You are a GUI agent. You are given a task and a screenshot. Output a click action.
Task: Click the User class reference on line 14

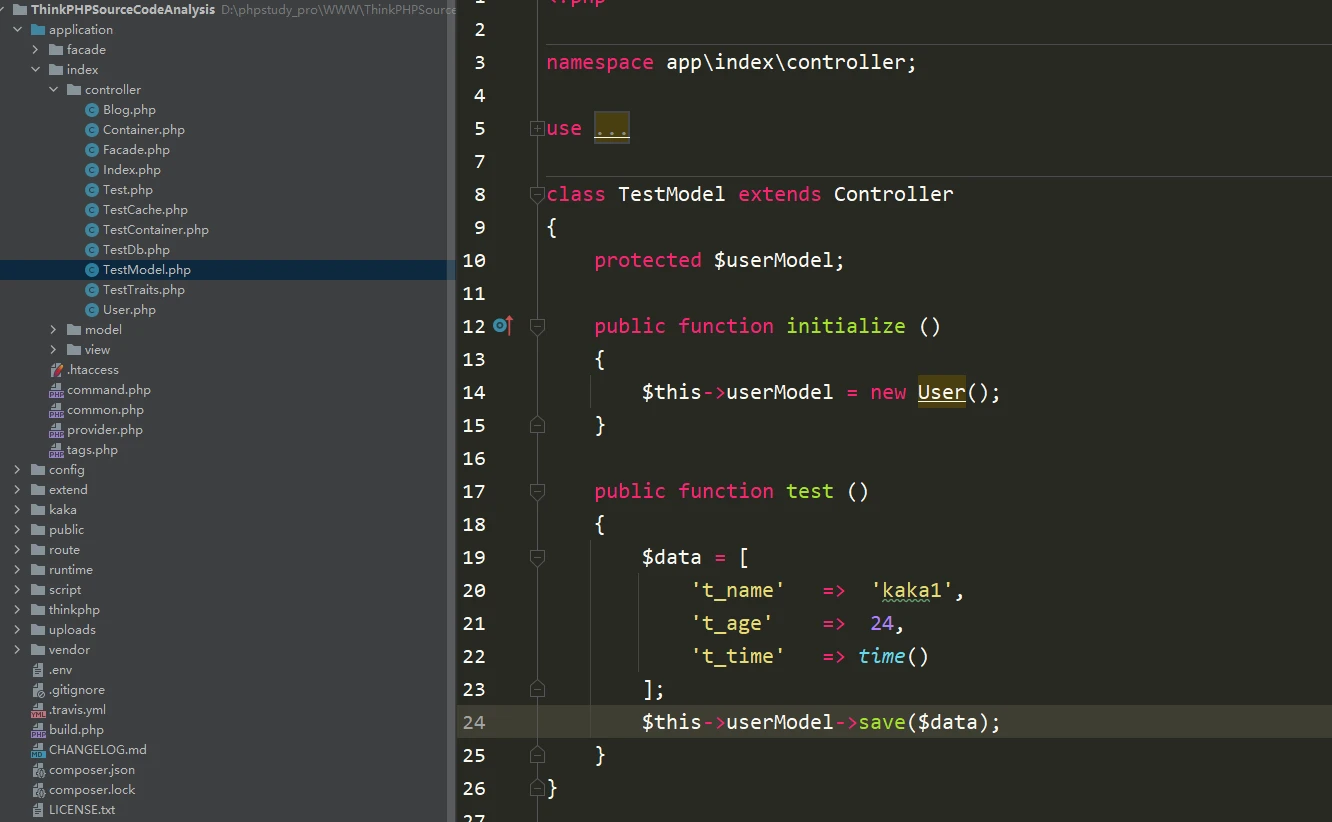pyautogui.click(x=941, y=392)
